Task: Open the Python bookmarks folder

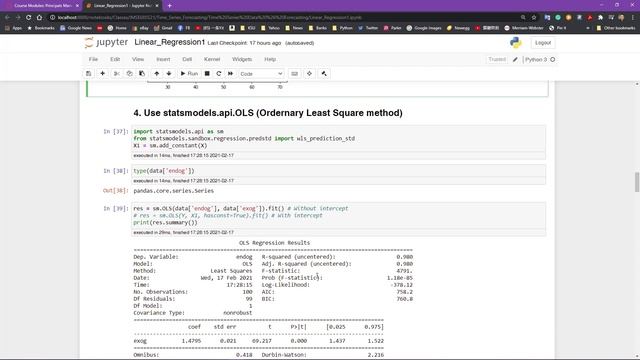Action: pos(342,28)
